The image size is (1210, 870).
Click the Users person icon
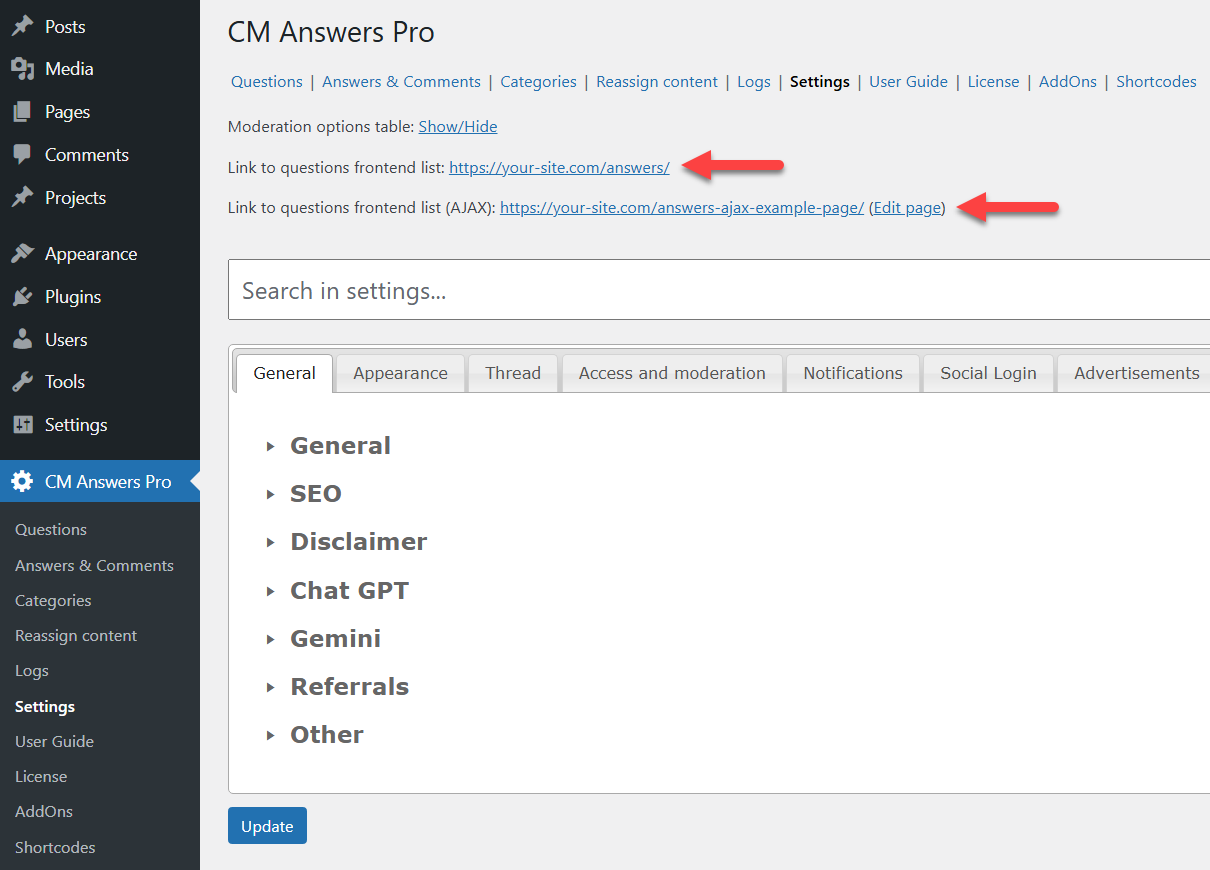click(x=22, y=340)
